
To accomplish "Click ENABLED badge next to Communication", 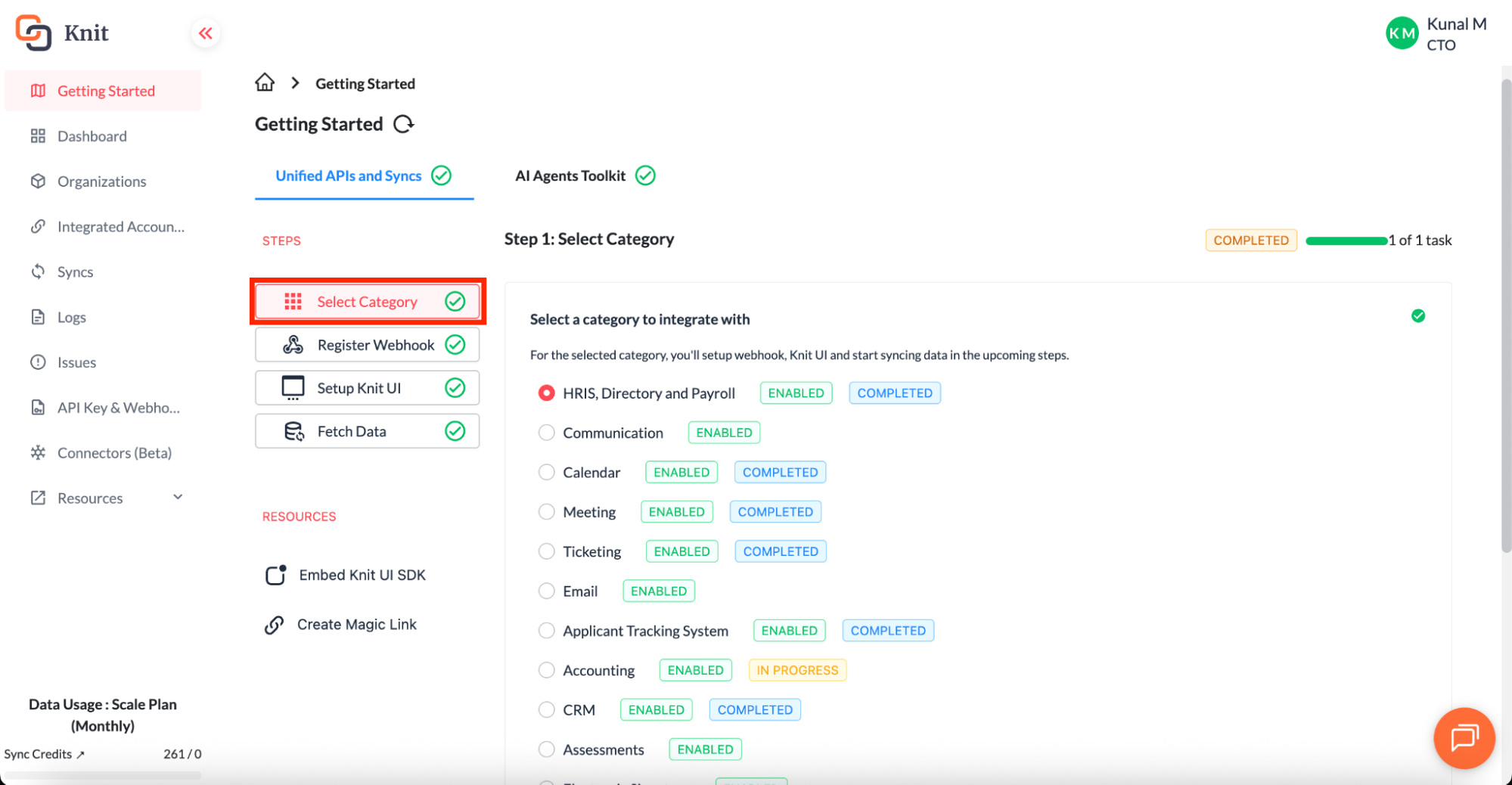I will pos(724,433).
